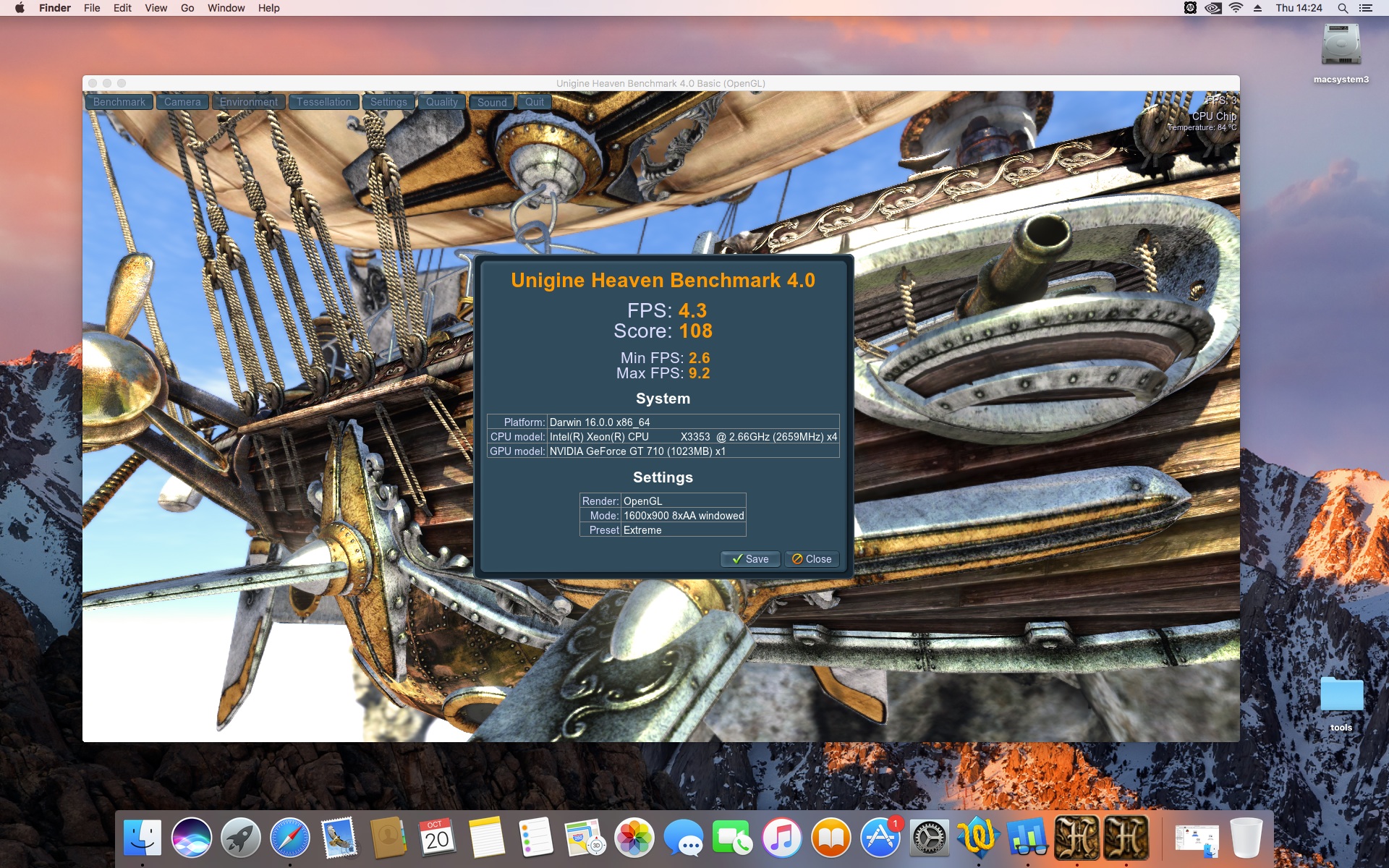Click the Spotlight search icon

pyautogui.click(x=1343, y=8)
